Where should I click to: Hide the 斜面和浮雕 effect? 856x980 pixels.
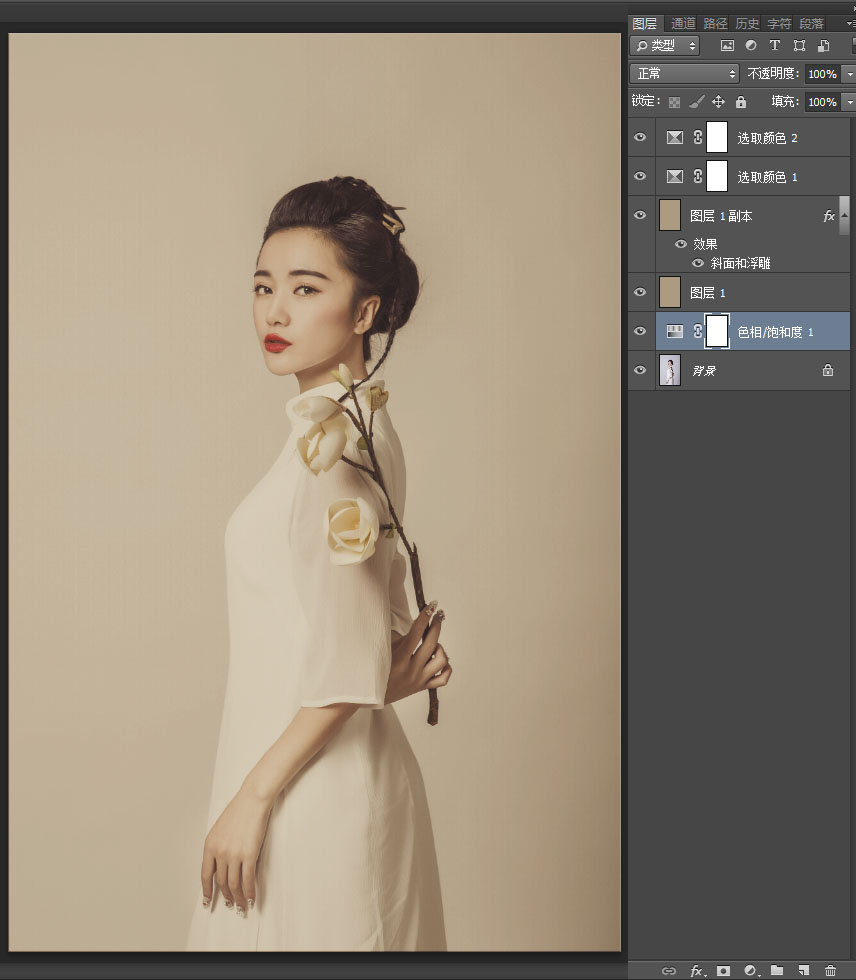point(698,263)
